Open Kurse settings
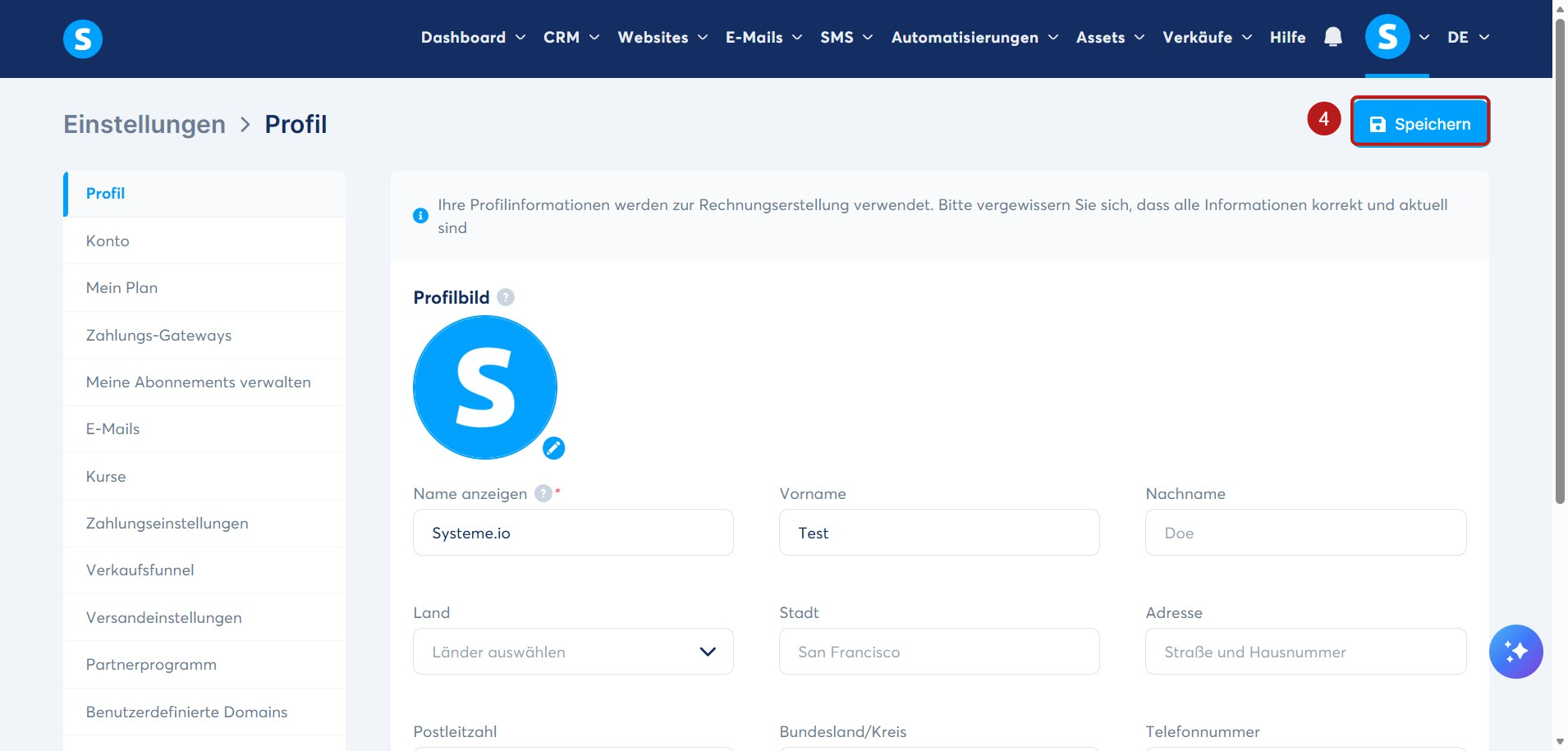The image size is (1568, 751). click(204, 476)
